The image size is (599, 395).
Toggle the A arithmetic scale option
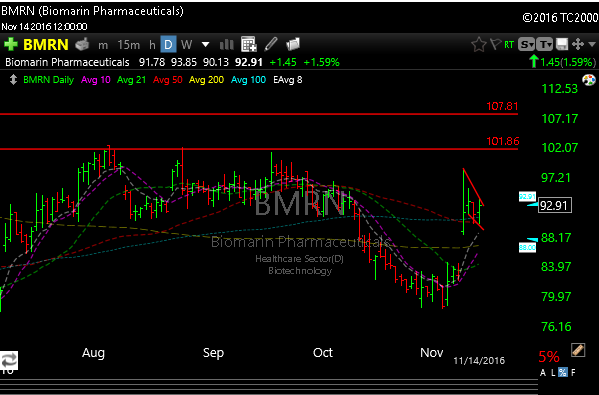tap(543, 372)
